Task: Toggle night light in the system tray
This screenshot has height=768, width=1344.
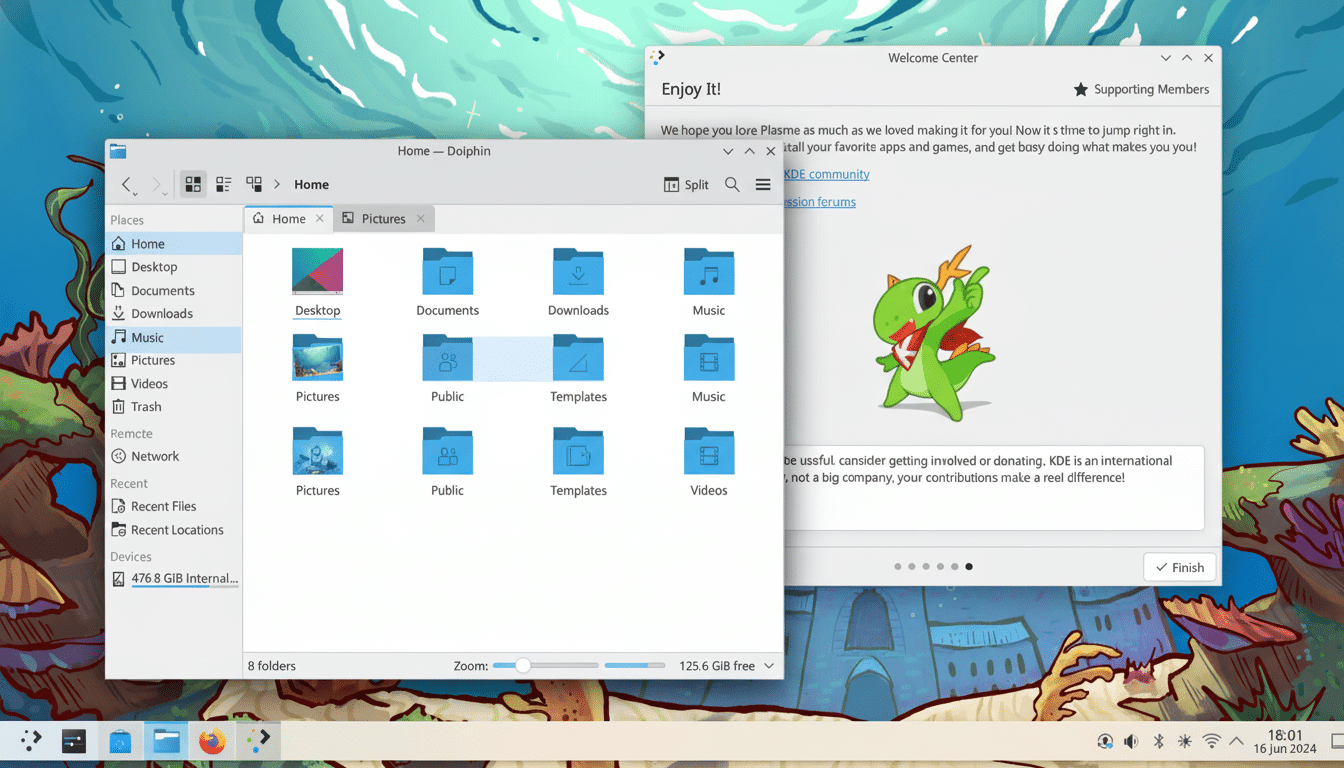Action: click(x=1184, y=741)
